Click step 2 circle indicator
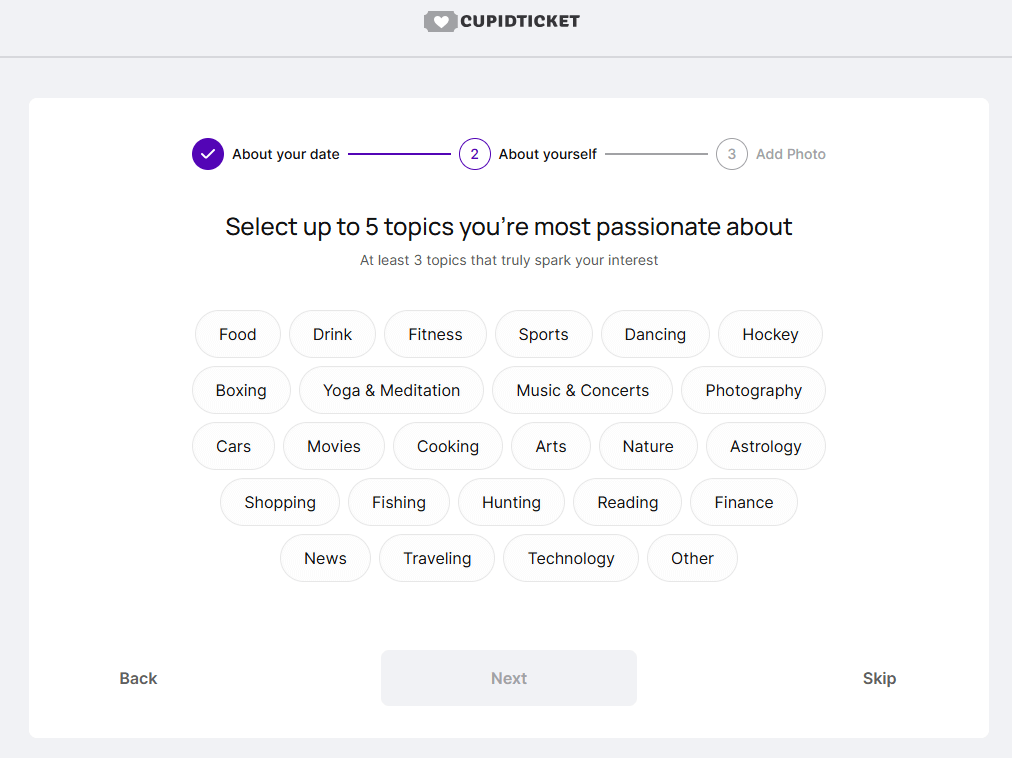This screenshot has width=1012, height=758. [475, 154]
